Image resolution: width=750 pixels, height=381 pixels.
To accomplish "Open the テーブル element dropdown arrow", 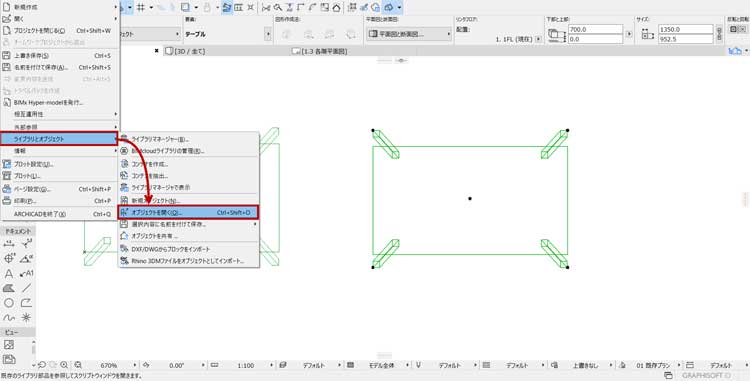I will [268, 34].
